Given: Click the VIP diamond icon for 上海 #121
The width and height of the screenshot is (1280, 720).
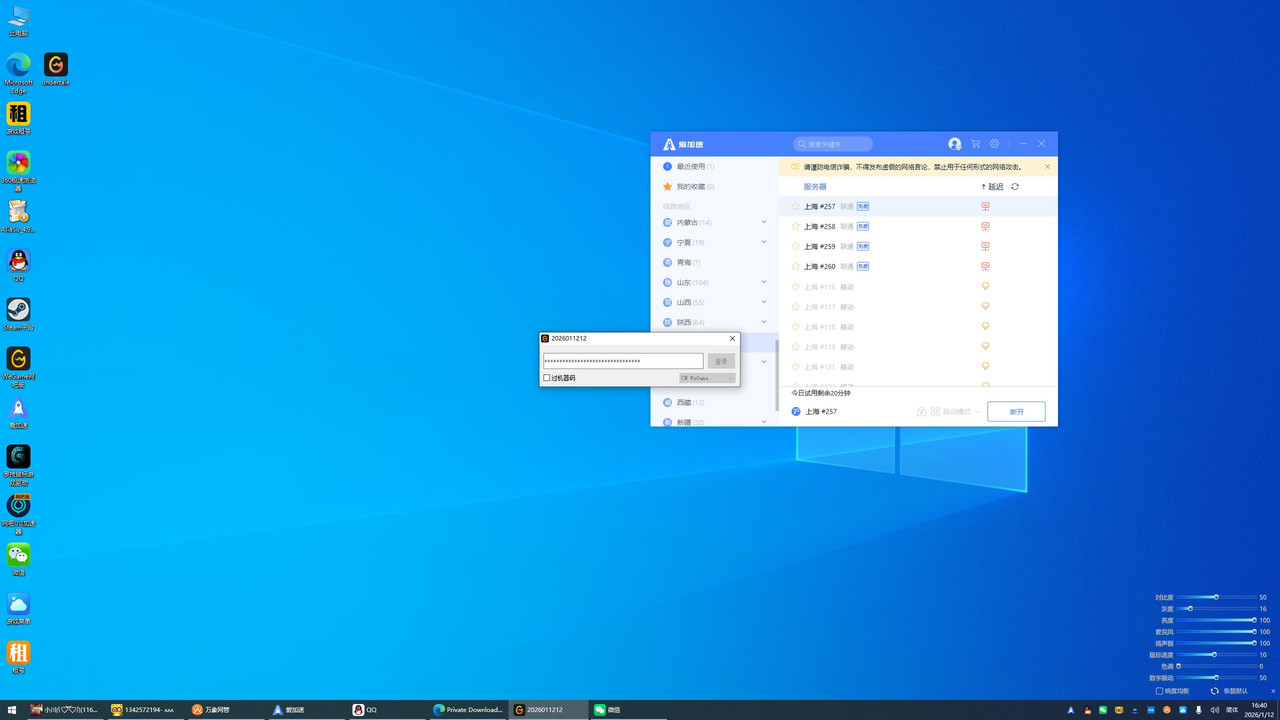Looking at the screenshot, I should pos(985,367).
